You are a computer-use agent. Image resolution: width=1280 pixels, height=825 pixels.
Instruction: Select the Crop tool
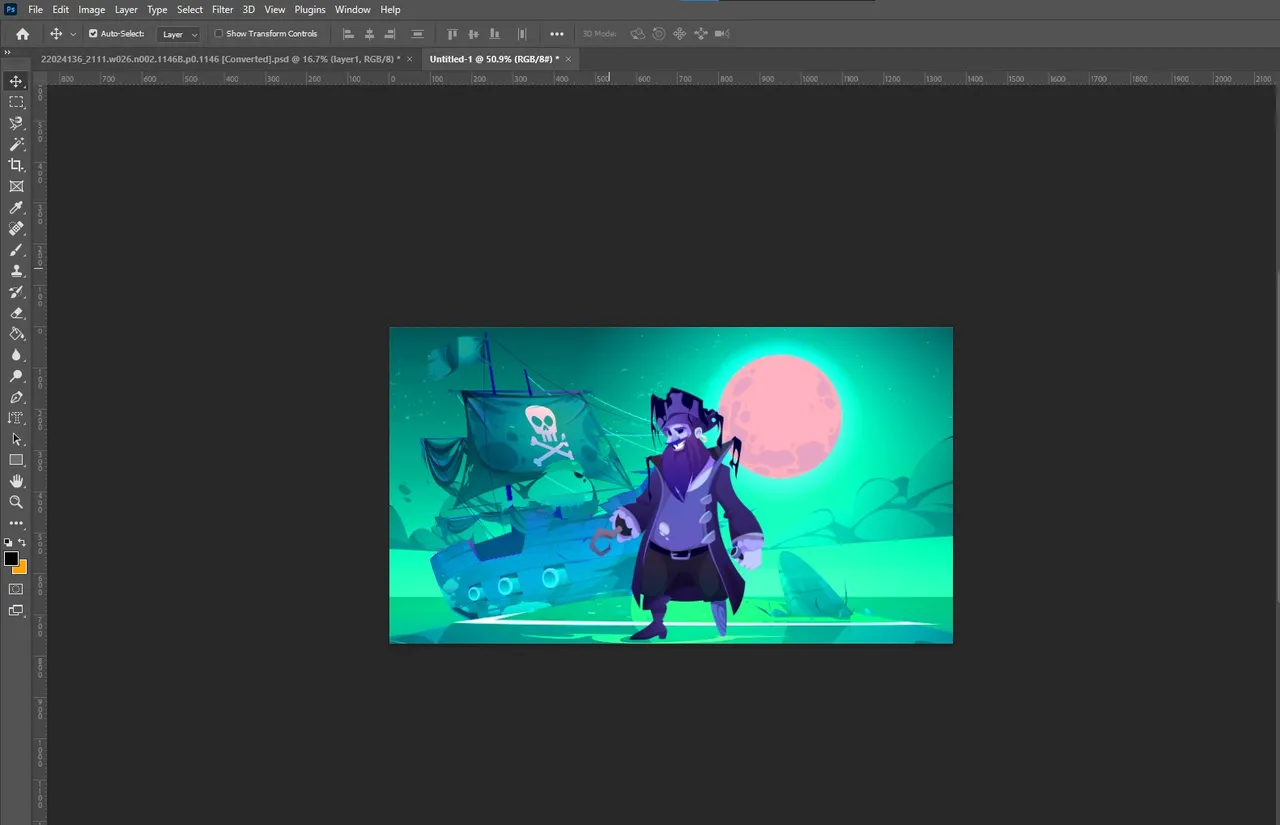click(x=16, y=165)
